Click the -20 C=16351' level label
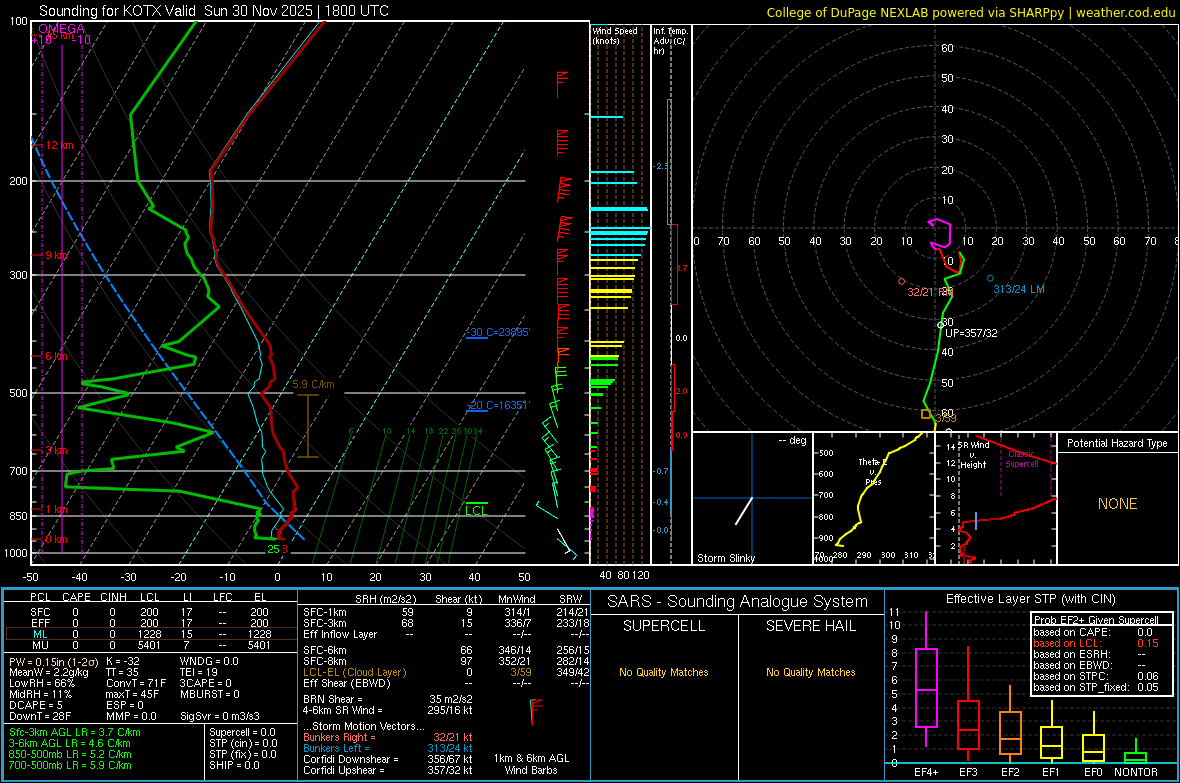This screenshot has height=783, width=1180. pyautogui.click(x=498, y=405)
